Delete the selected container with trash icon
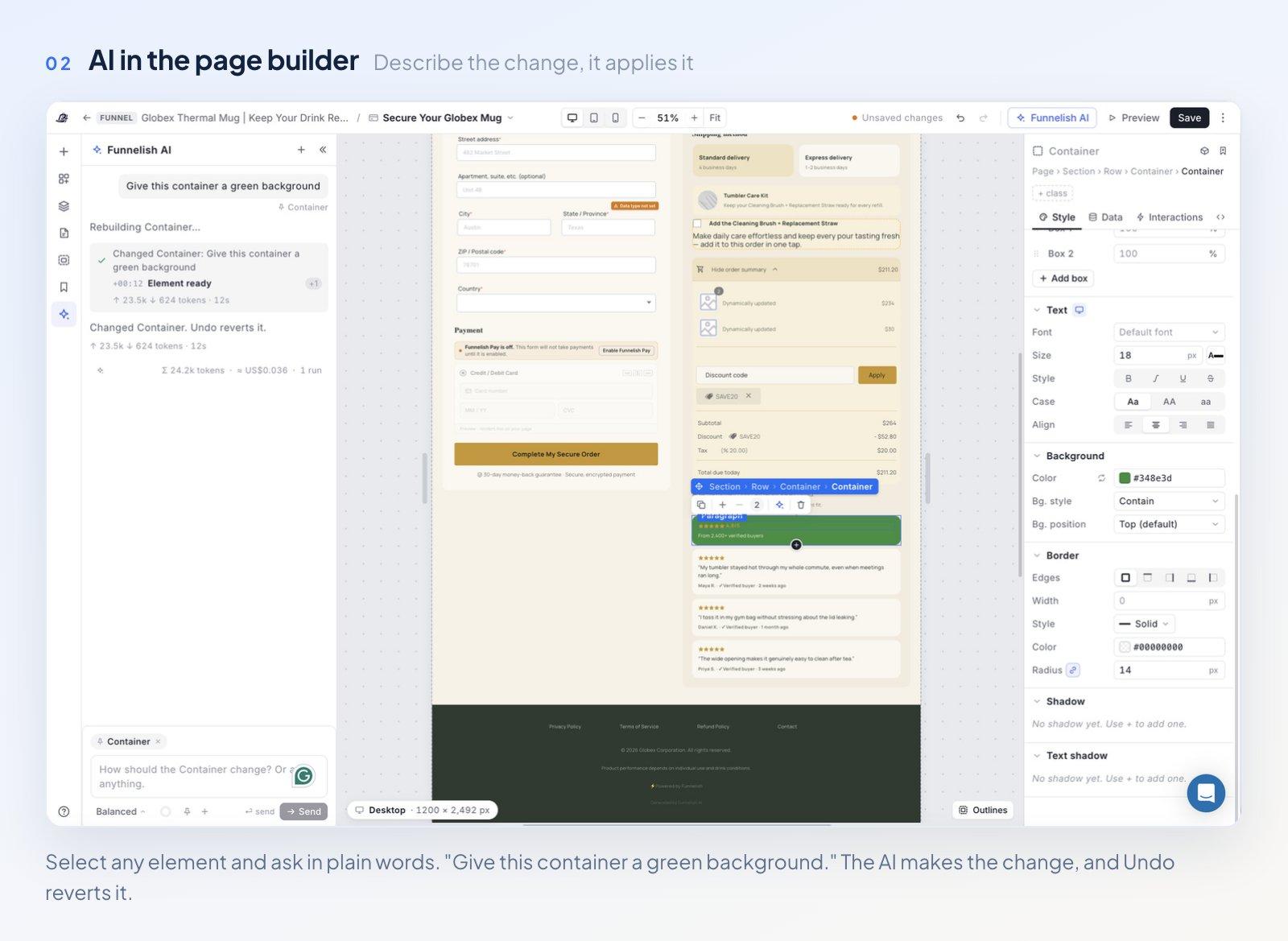Screen dimensions: 1288x941 (x=800, y=505)
